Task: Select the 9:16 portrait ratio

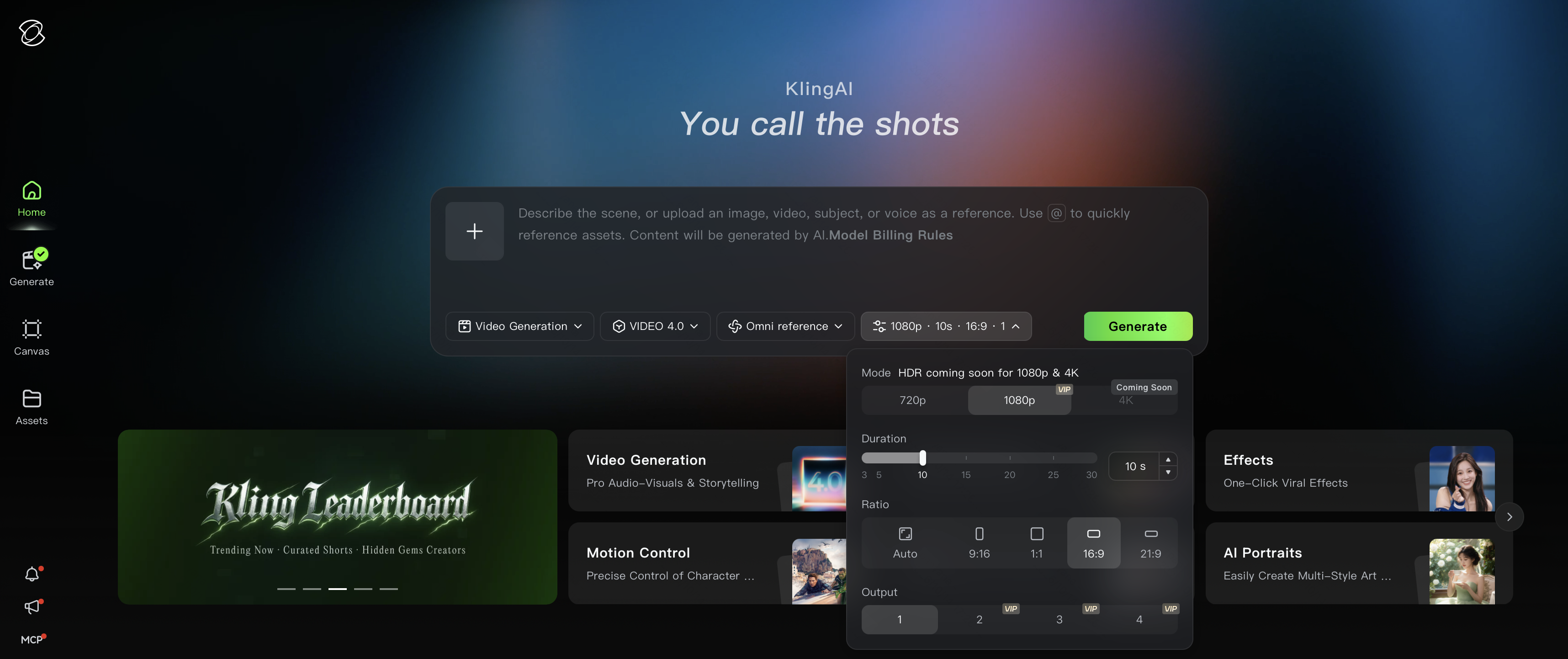Action: click(979, 542)
